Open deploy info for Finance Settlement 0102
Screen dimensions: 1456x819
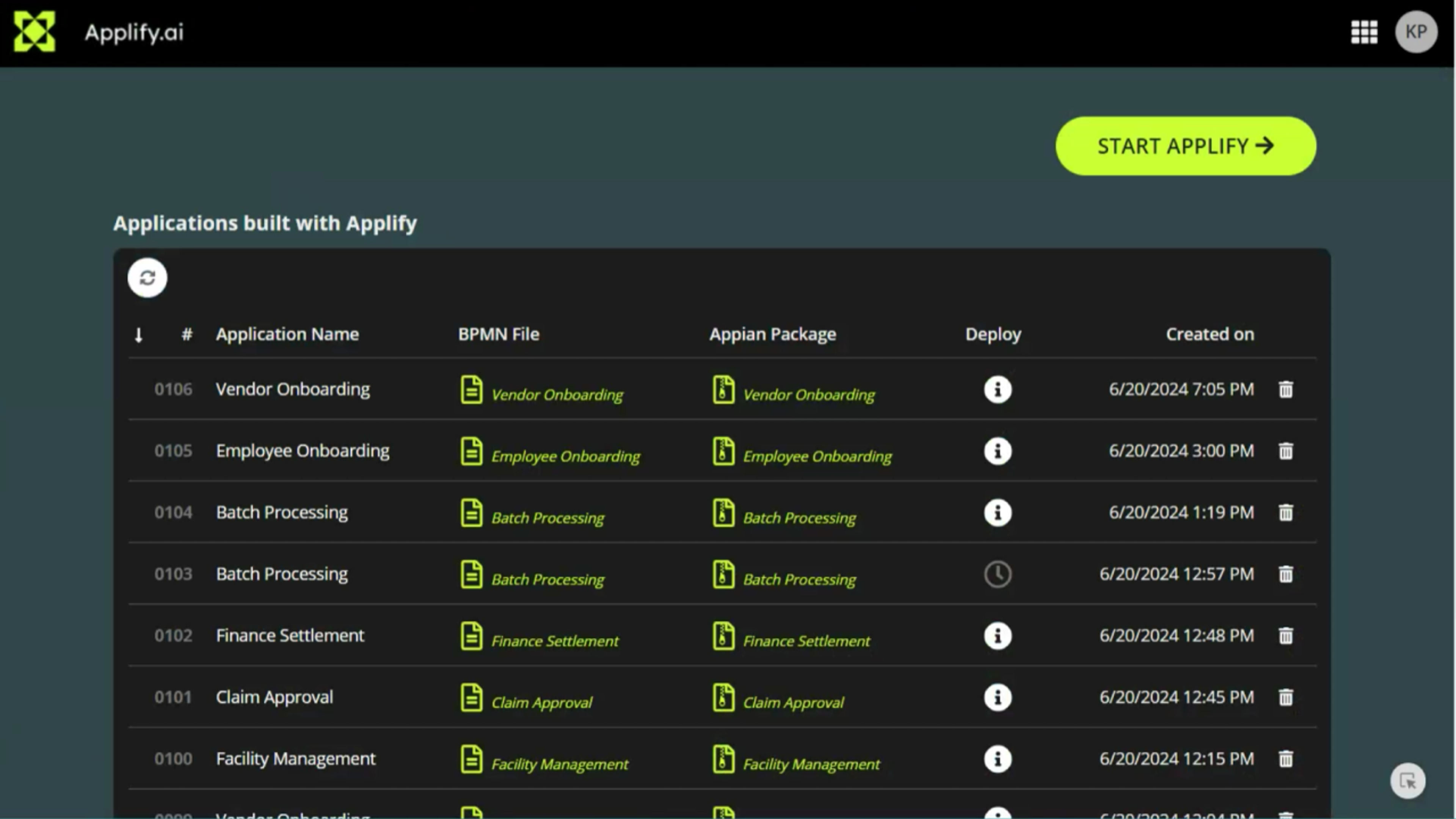(x=998, y=636)
